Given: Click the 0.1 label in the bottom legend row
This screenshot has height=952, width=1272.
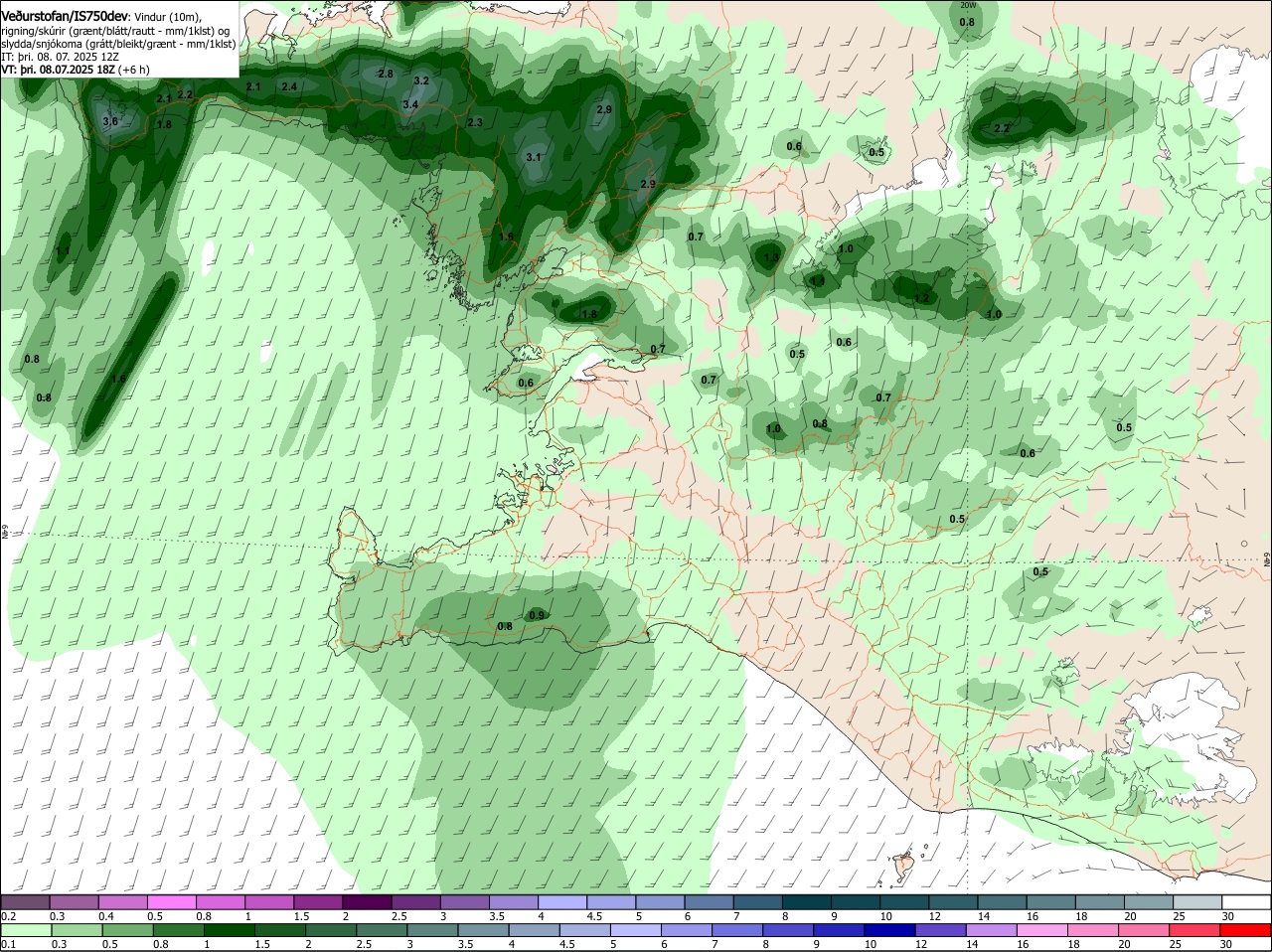Looking at the screenshot, I should (8, 944).
